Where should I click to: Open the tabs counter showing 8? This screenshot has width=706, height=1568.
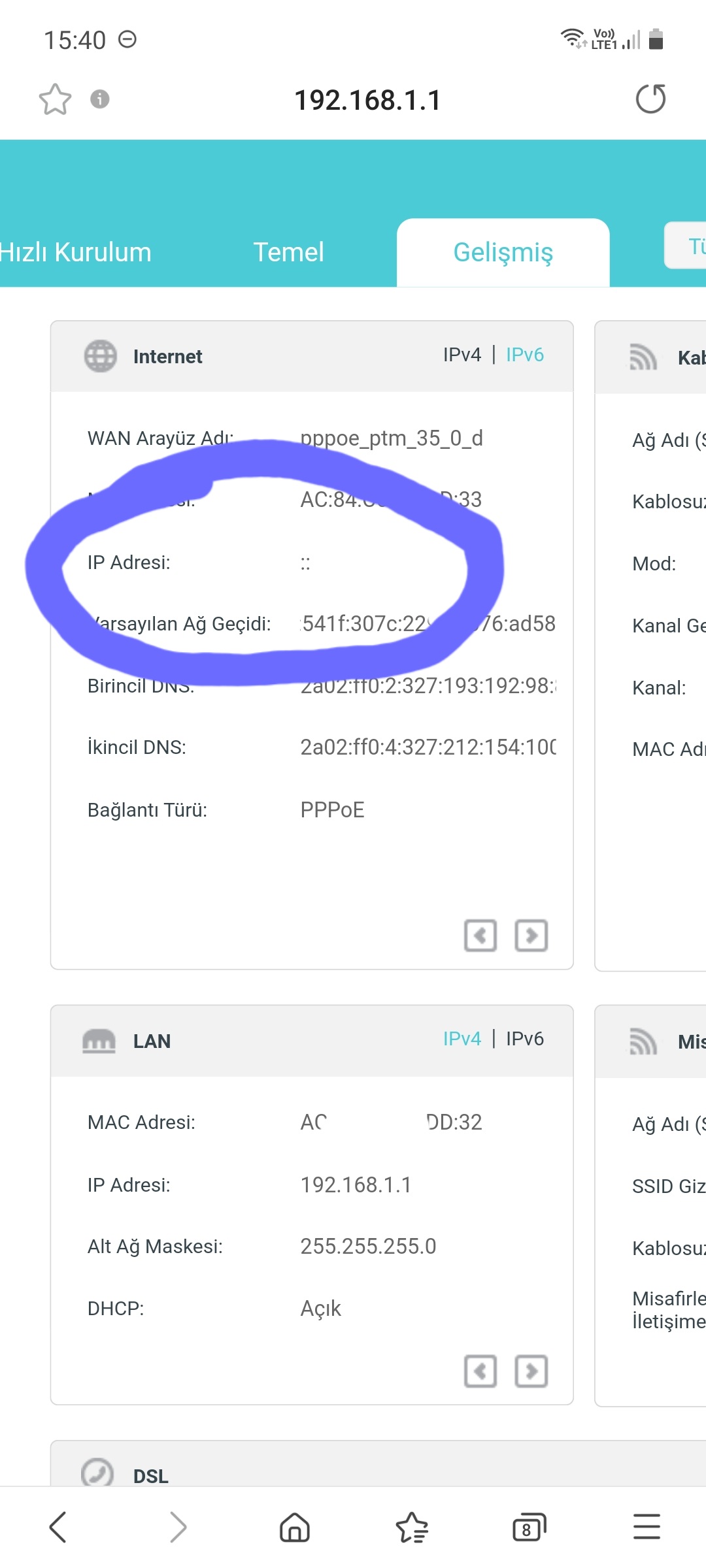click(x=529, y=1527)
